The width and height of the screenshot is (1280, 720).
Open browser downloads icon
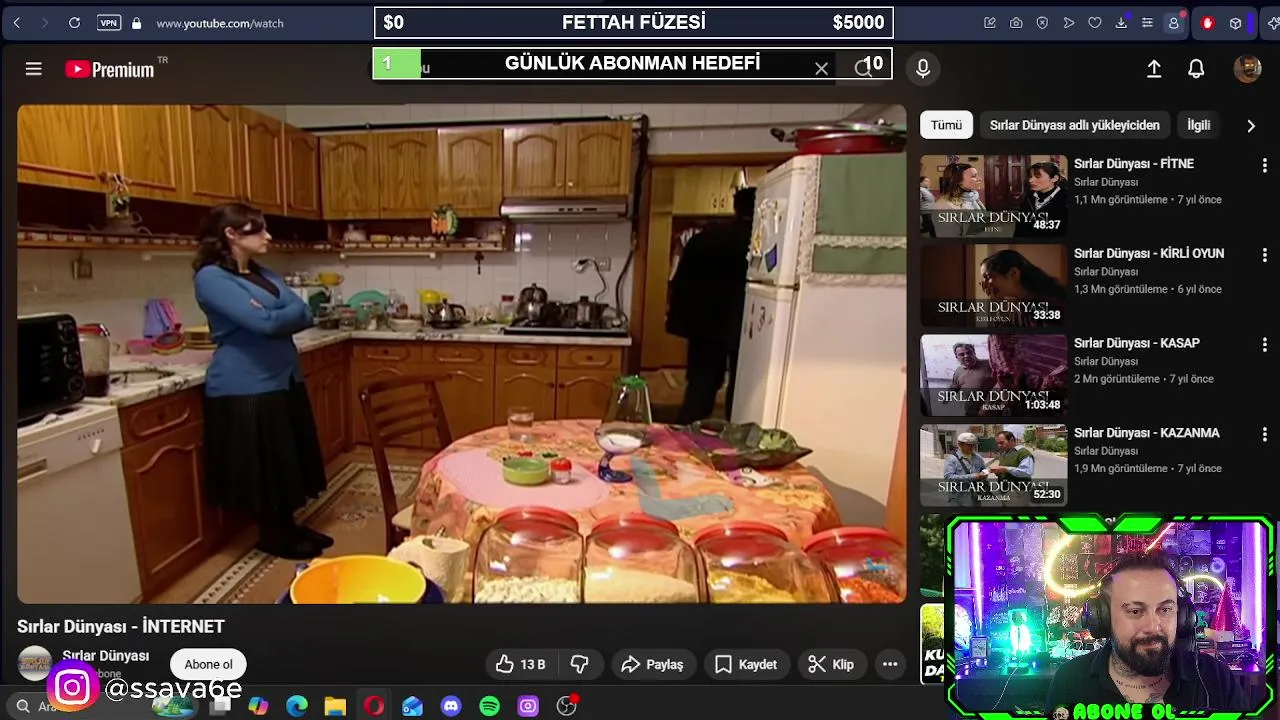[1121, 23]
